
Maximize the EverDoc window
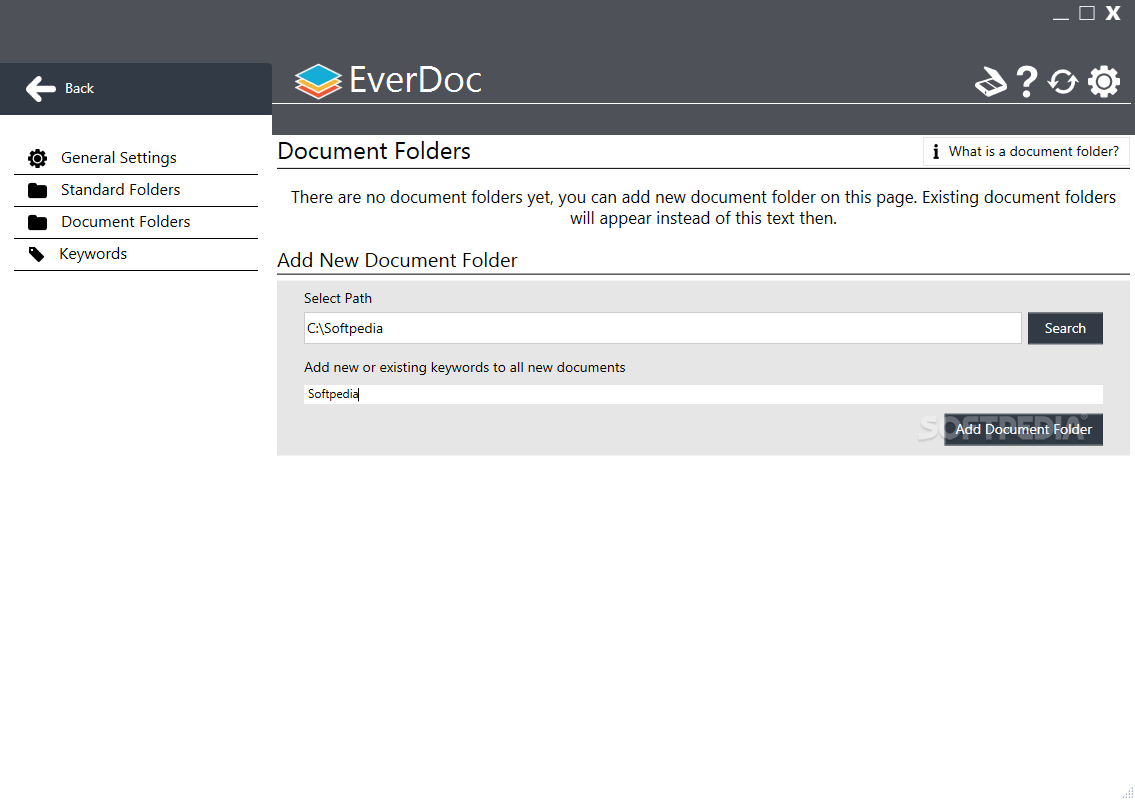[1087, 13]
